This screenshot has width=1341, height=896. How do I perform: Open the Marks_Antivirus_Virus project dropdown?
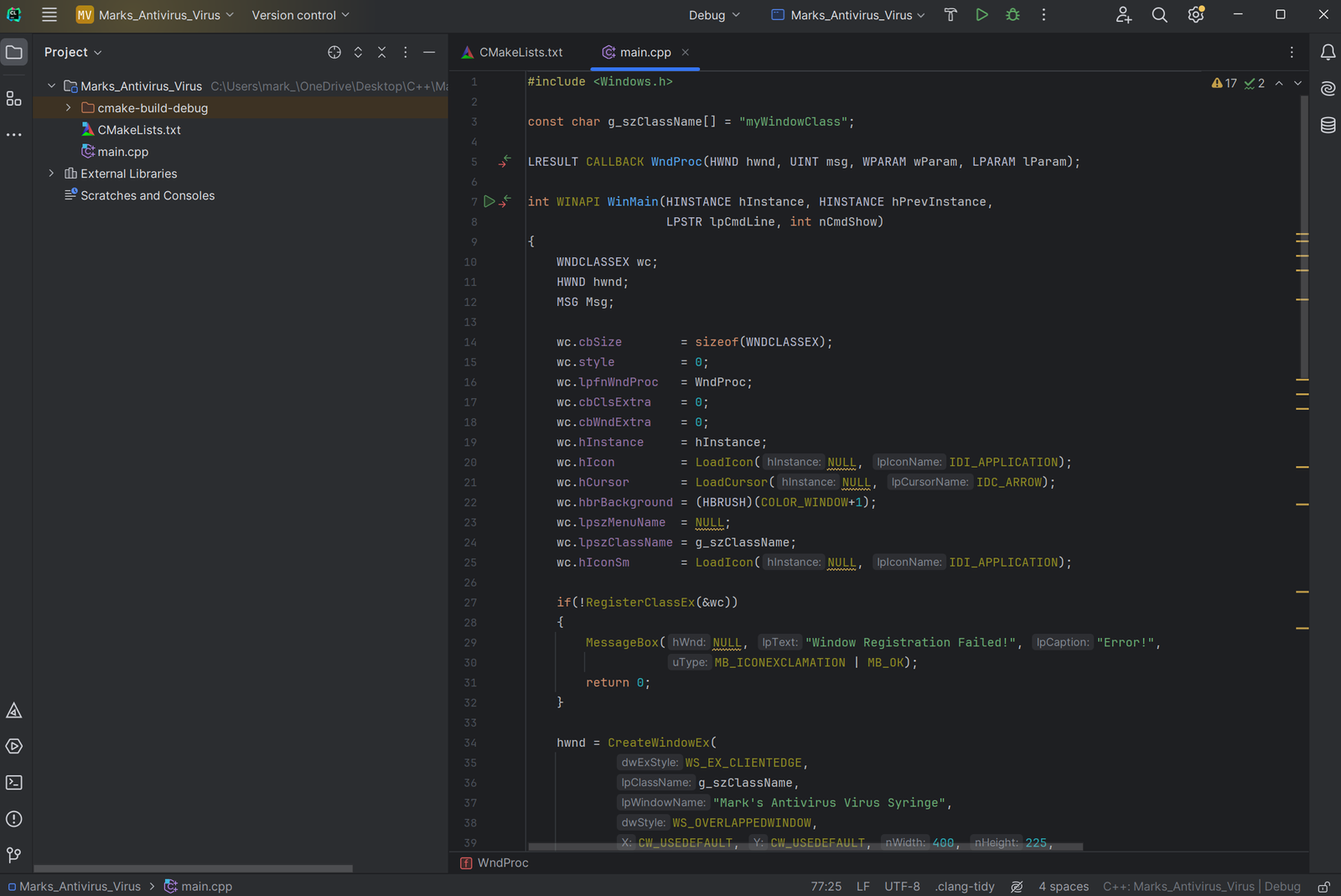point(155,15)
